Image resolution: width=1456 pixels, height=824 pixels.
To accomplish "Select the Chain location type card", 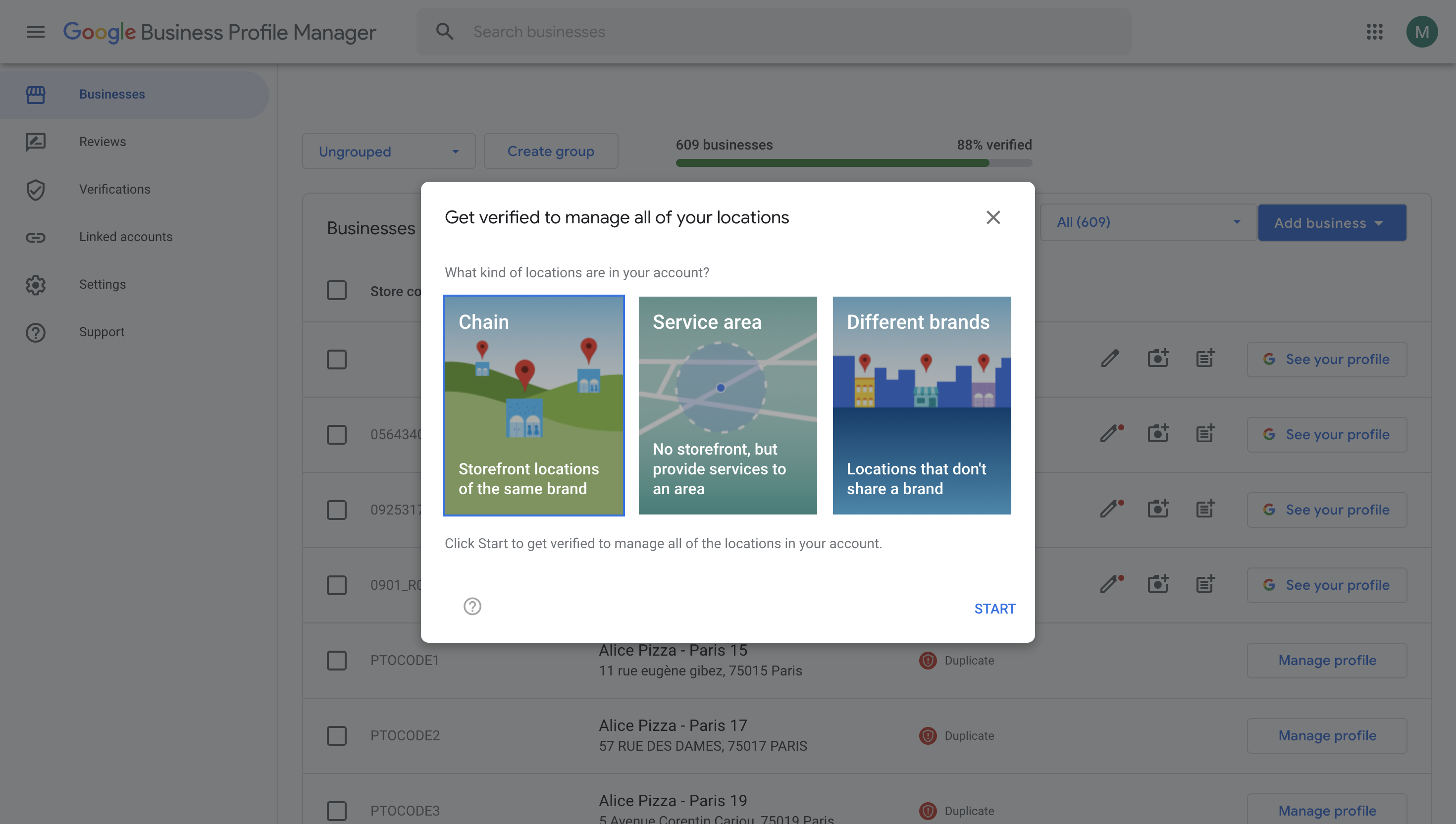I will (534, 405).
